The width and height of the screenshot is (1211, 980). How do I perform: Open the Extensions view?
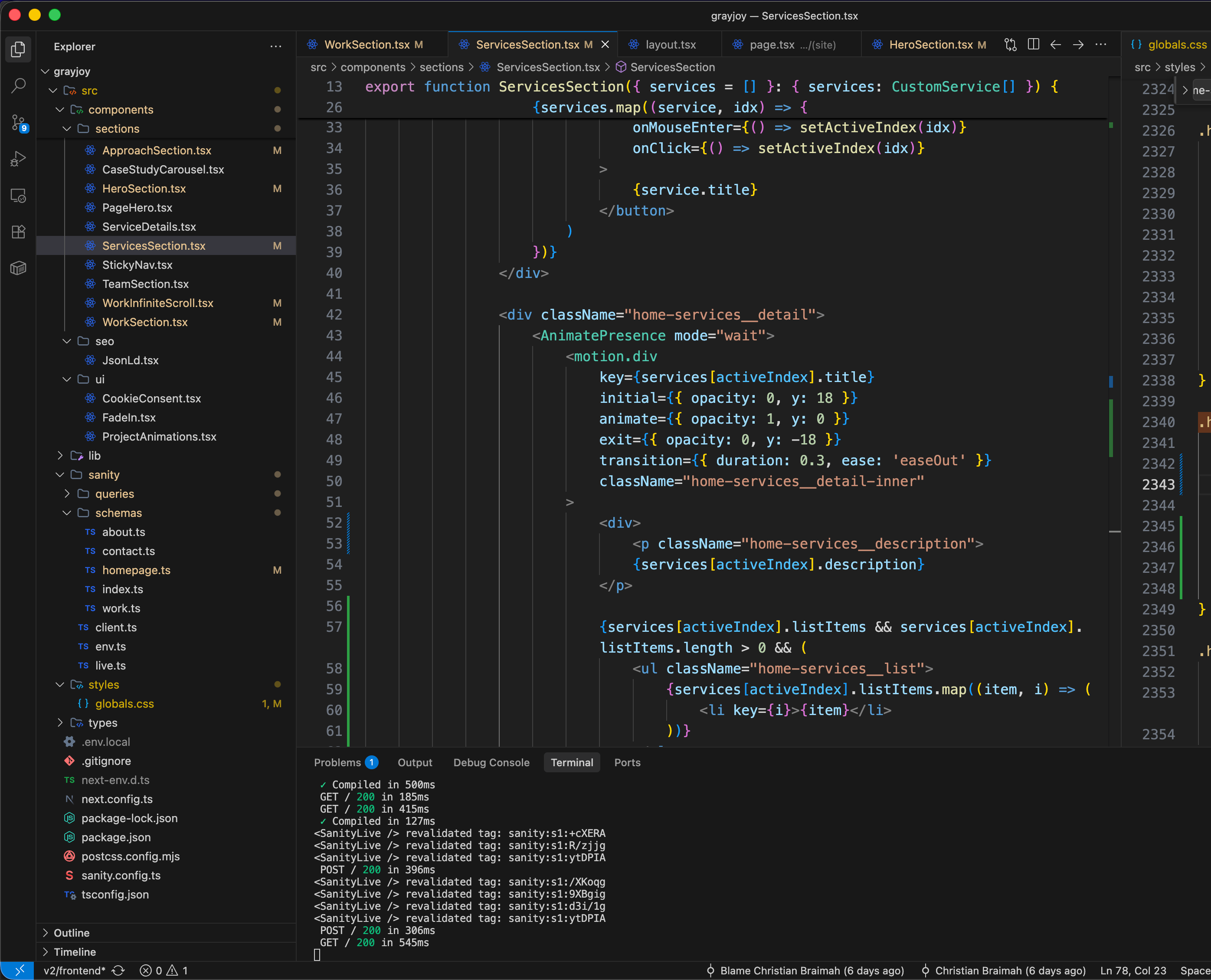[x=18, y=232]
